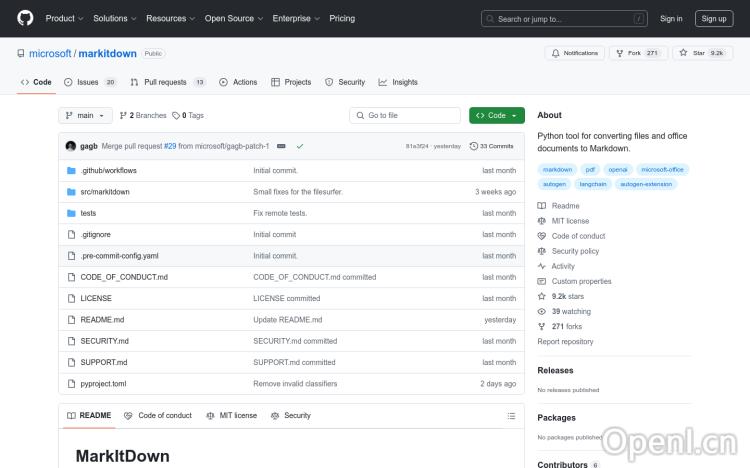Expand the Product menu in header
The height and width of the screenshot is (468, 750).
64,18
